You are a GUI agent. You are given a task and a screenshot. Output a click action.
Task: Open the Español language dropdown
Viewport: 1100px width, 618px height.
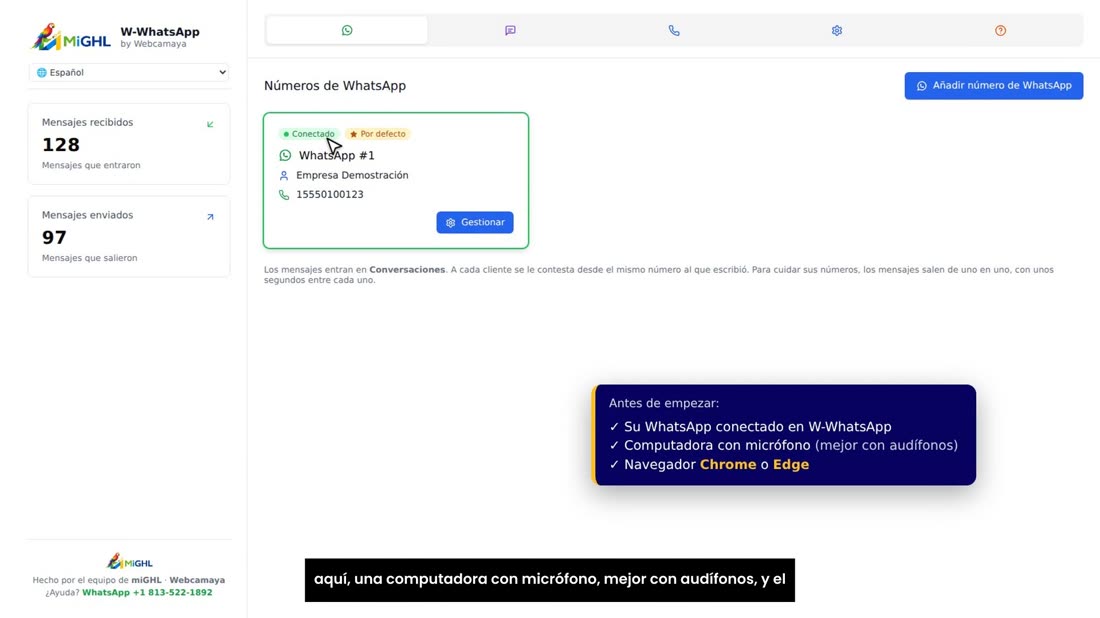(129, 72)
